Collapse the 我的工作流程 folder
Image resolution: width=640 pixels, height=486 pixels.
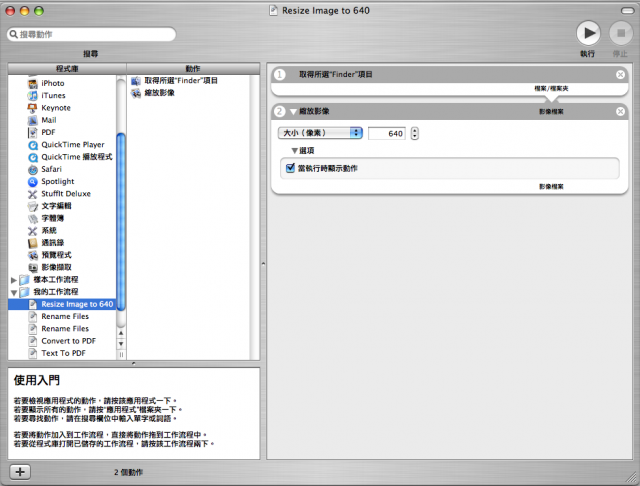click(14, 292)
